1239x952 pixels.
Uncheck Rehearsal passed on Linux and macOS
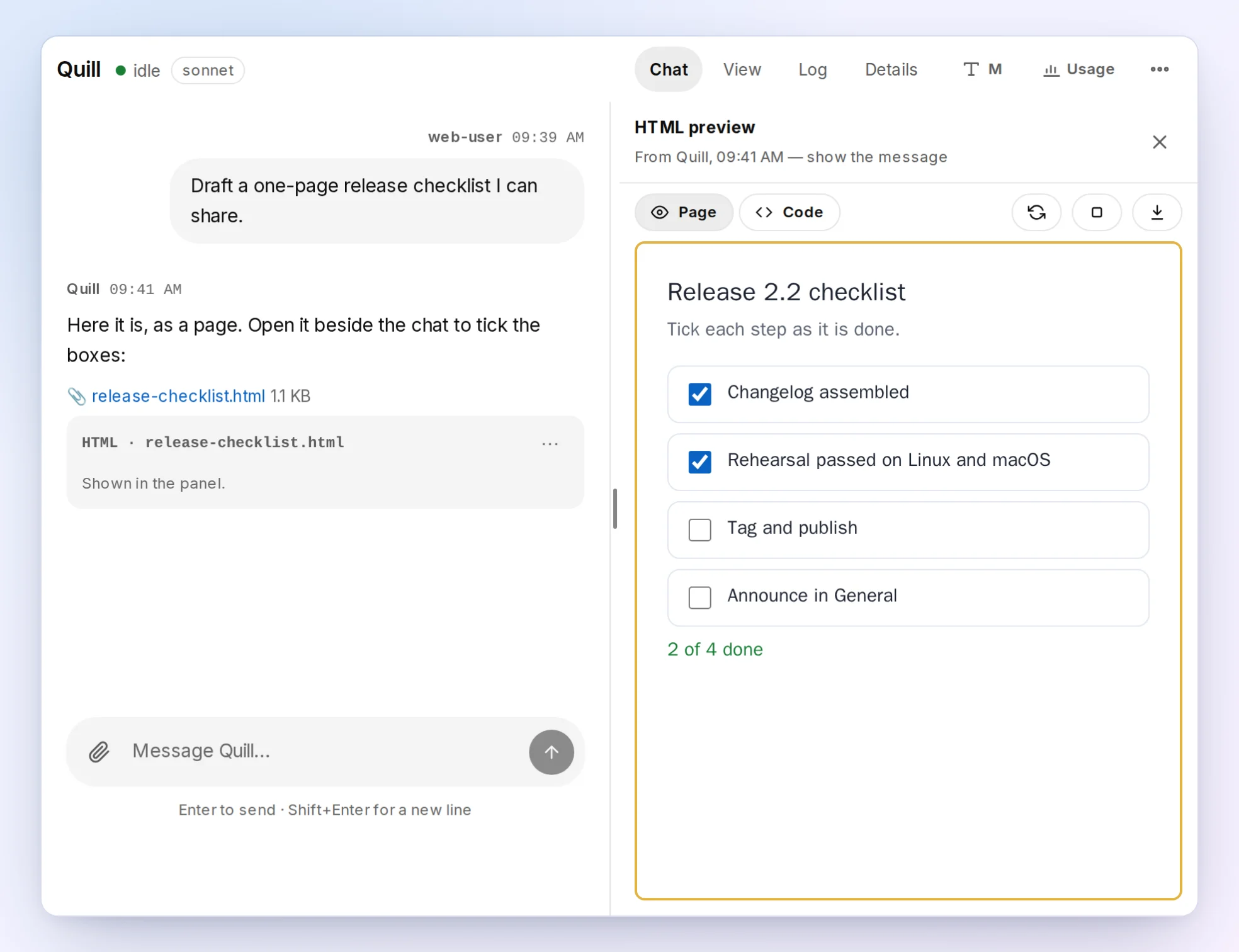[699, 462]
